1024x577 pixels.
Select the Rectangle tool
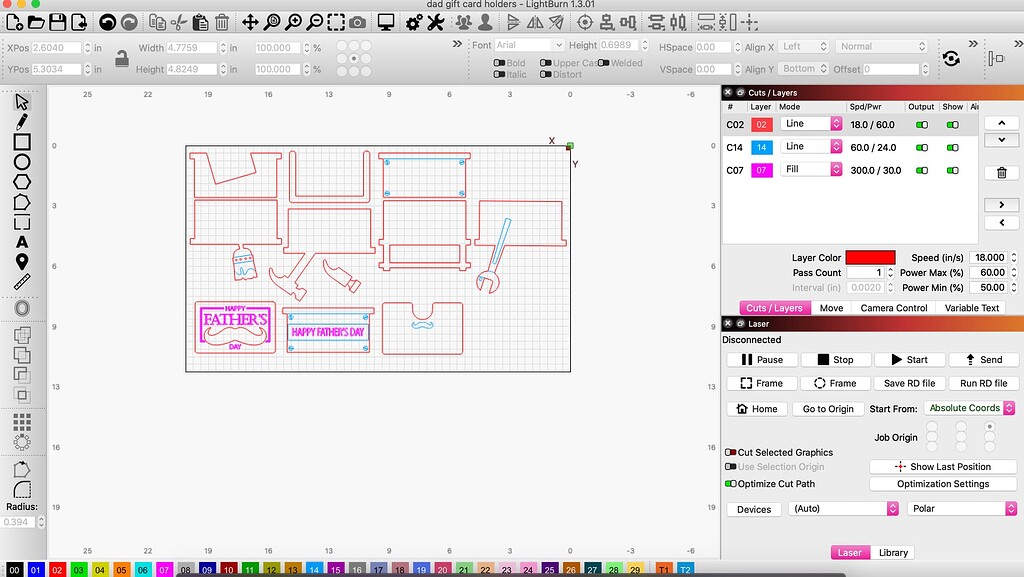[x=21, y=143]
